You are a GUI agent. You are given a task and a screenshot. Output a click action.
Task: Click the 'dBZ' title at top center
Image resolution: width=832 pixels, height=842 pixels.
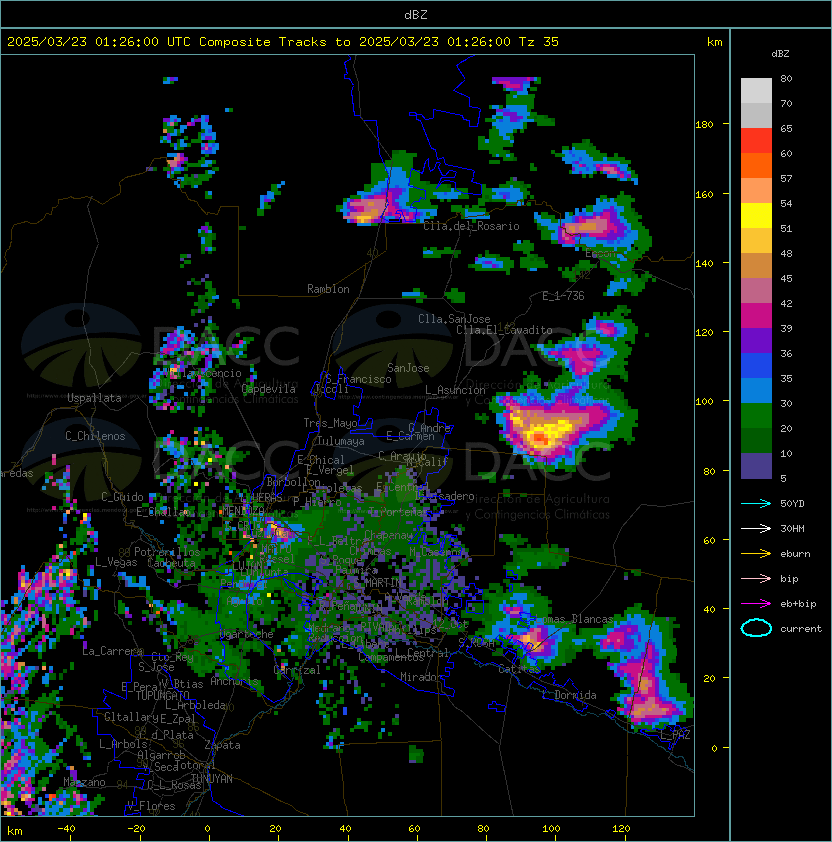coord(416,14)
